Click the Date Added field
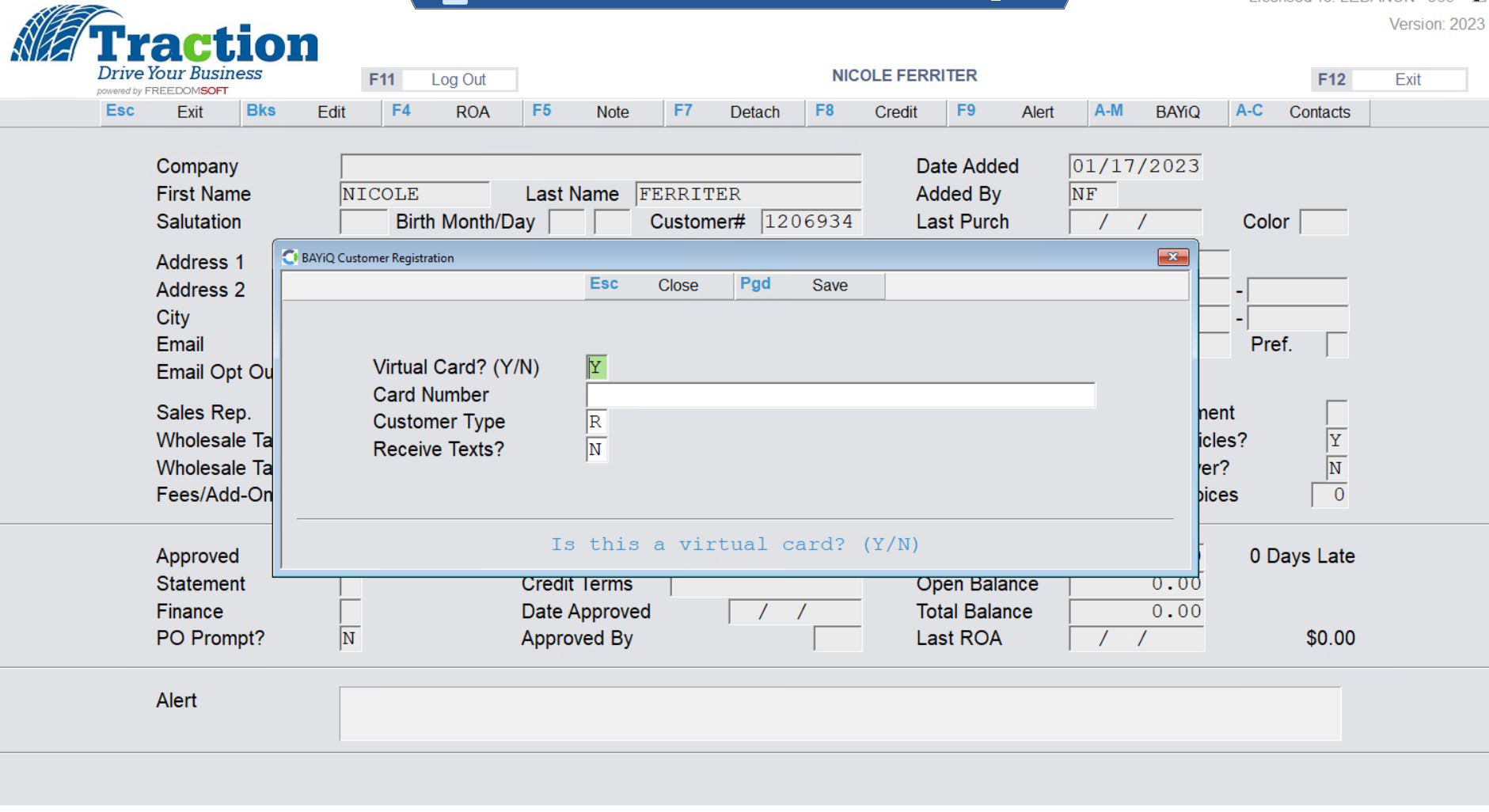The image size is (1489, 812). click(1135, 166)
